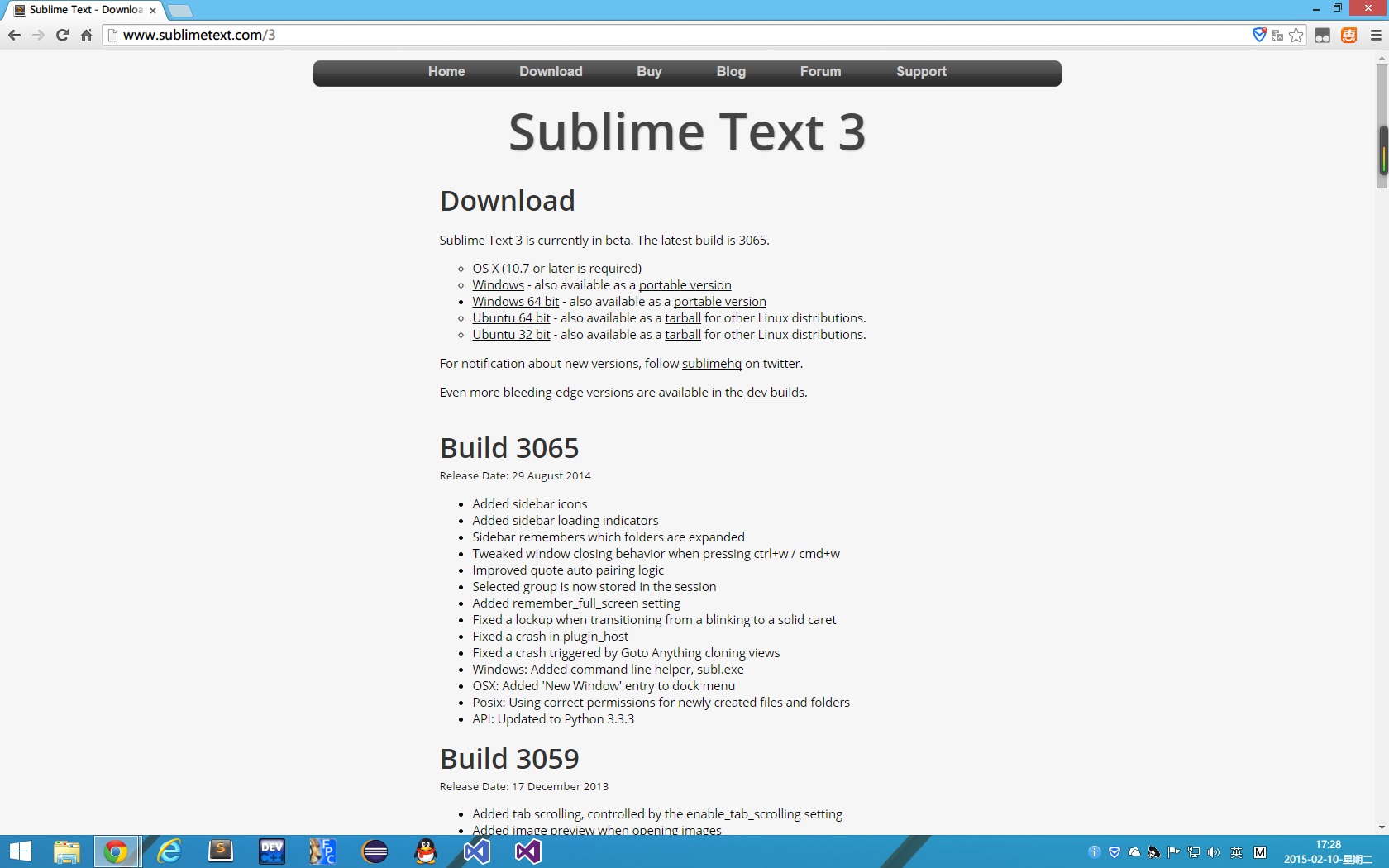Image resolution: width=1389 pixels, height=868 pixels.
Task: Open the volume speaker tray icon
Action: pos(1214,852)
